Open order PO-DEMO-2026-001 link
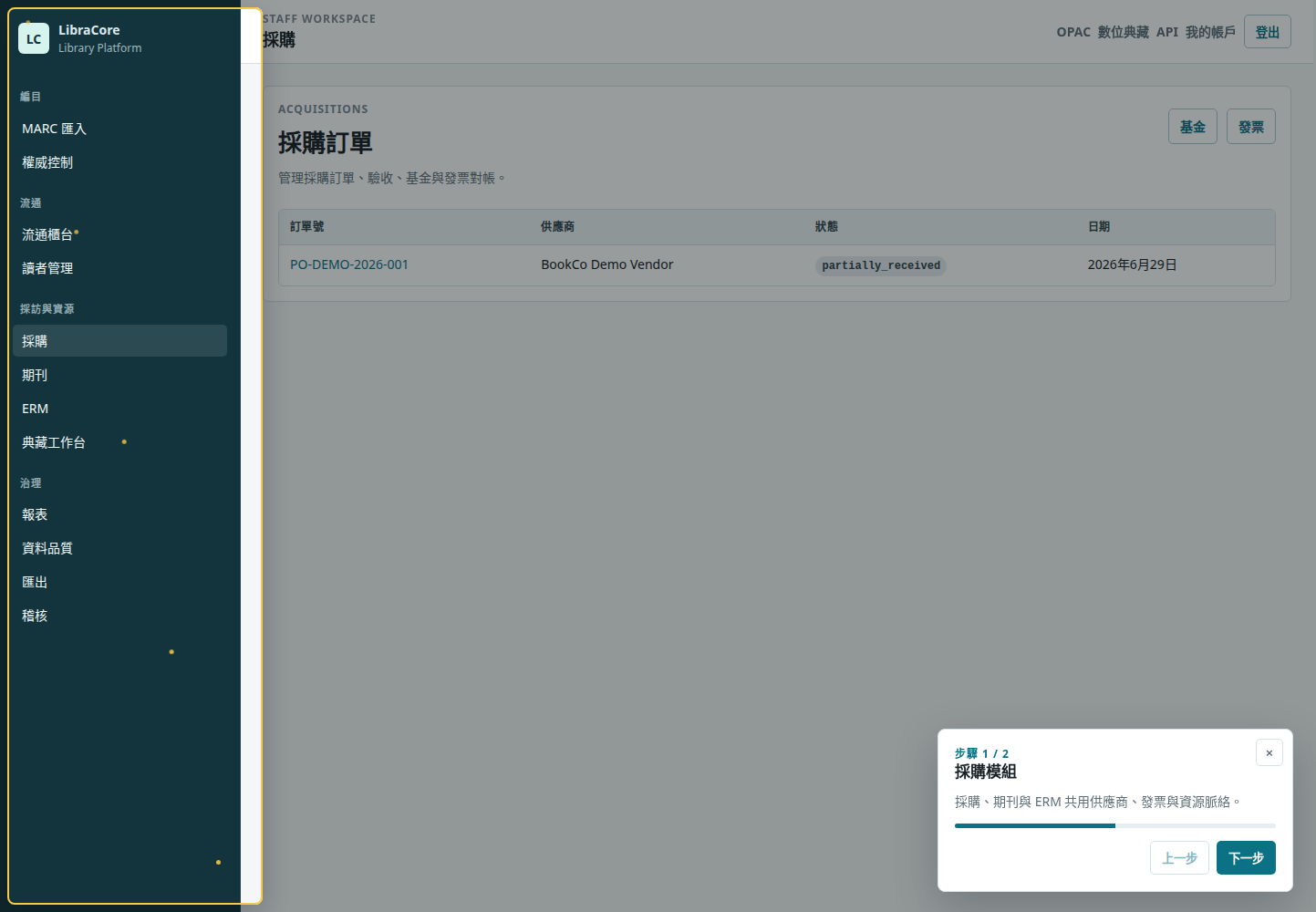This screenshot has width=1316, height=912. (x=349, y=264)
